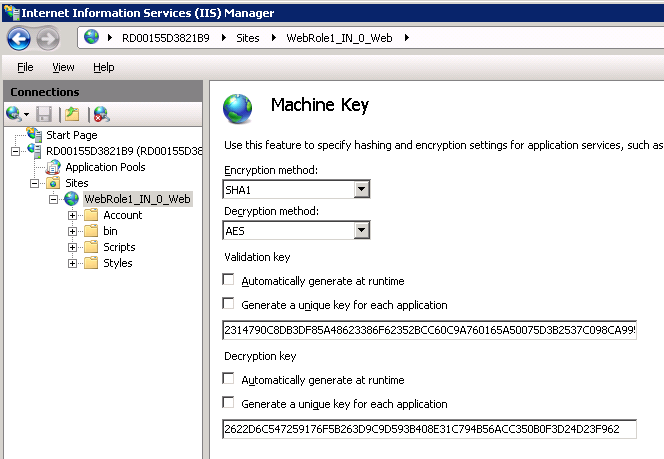
Task: Select Start Page in the connections tree
Action: (x=71, y=135)
